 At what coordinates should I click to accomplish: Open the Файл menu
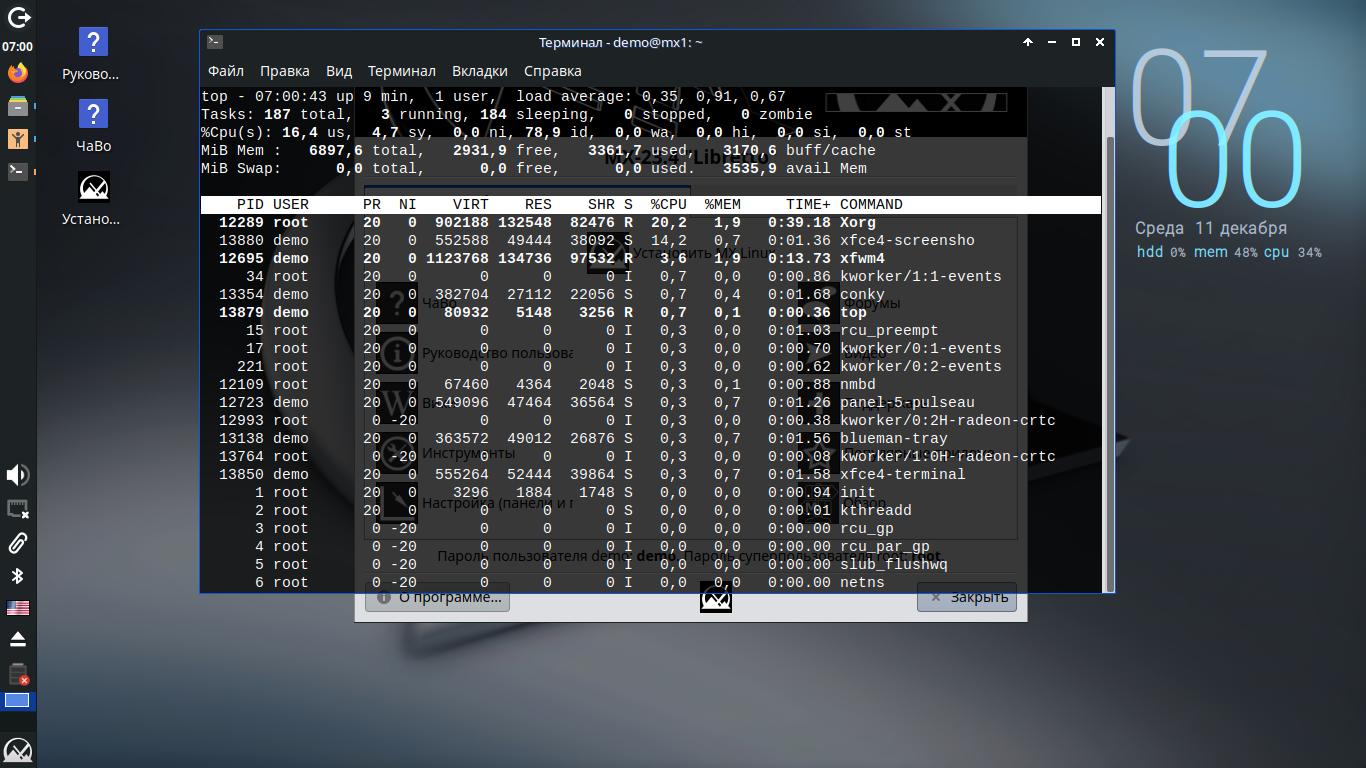click(226, 71)
